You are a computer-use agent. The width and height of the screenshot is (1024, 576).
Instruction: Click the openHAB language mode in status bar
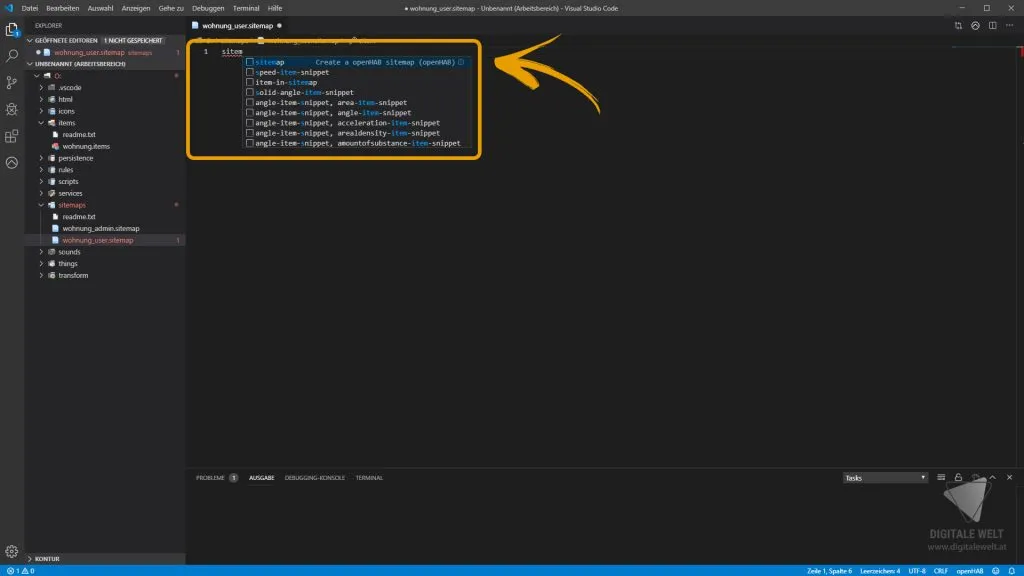point(970,571)
